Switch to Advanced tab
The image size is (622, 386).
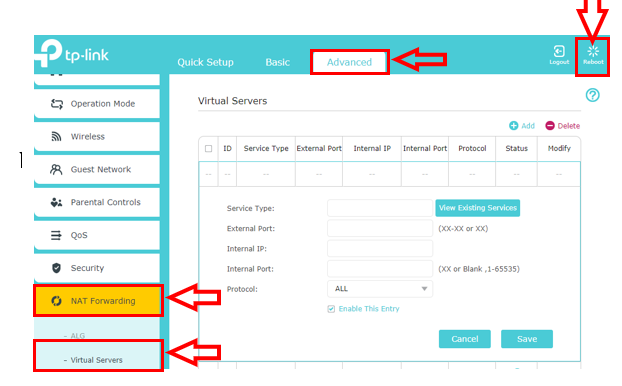click(x=349, y=62)
